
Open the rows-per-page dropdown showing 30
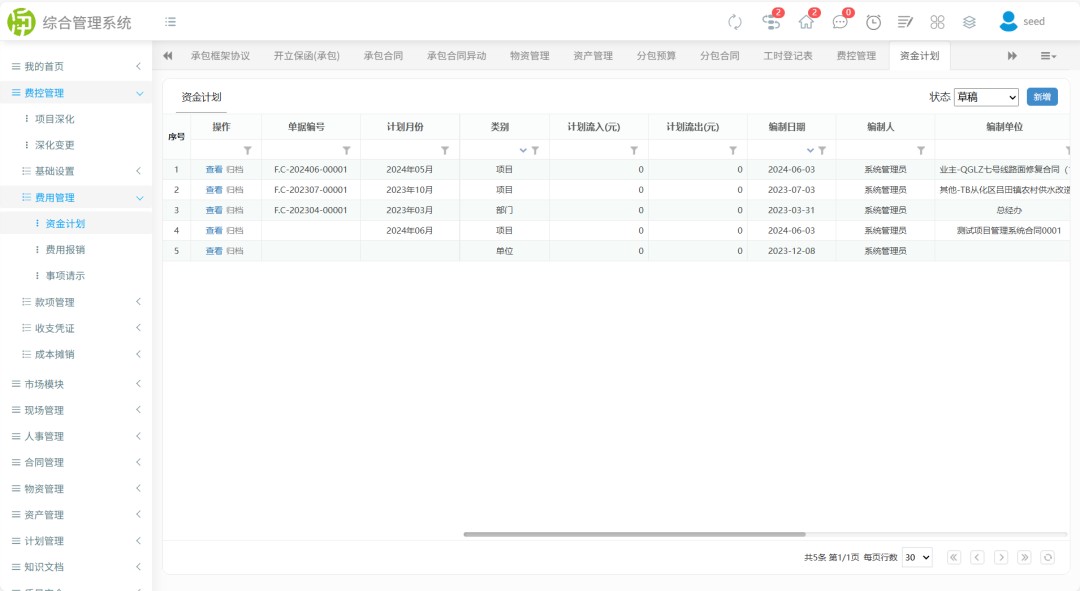[x=916, y=557]
